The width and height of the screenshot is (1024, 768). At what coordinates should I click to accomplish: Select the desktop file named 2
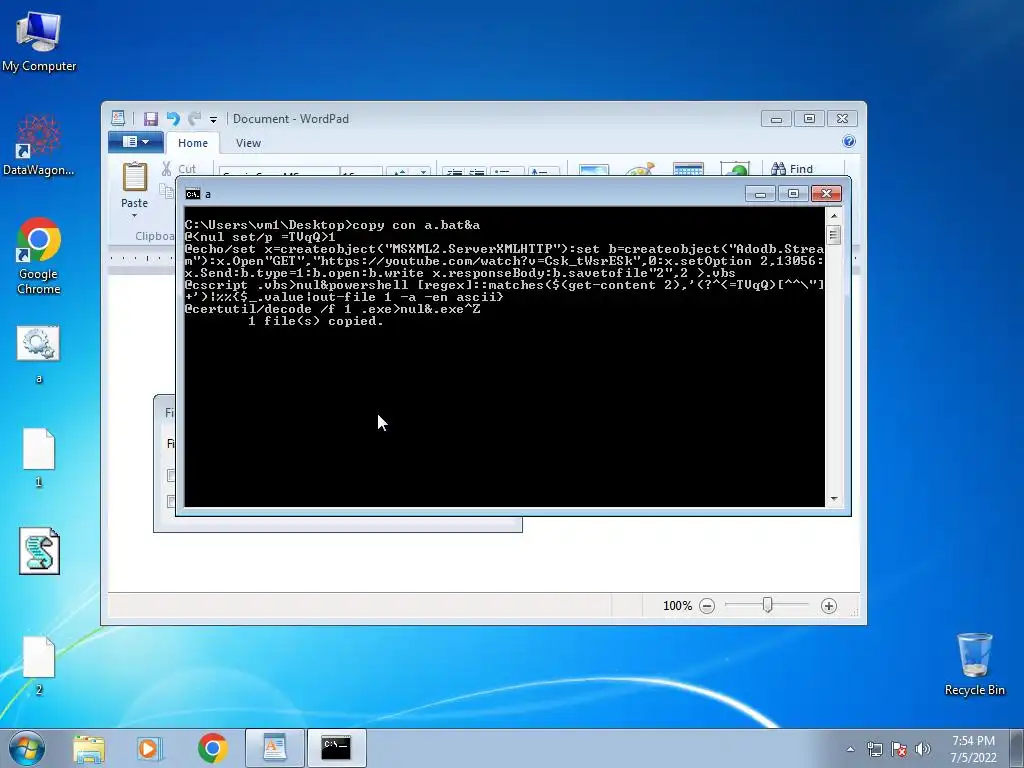click(x=39, y=666)
